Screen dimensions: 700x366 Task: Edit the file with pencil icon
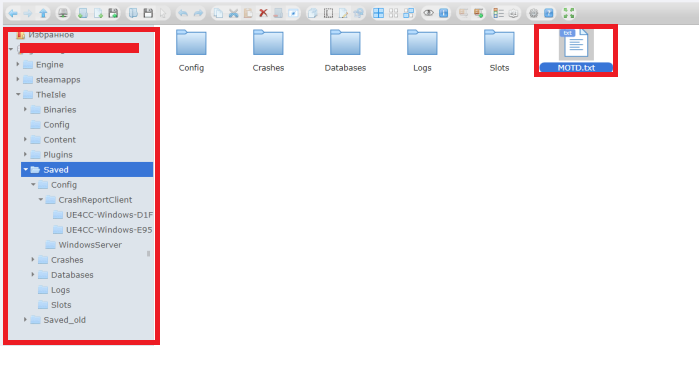(343, 13)
